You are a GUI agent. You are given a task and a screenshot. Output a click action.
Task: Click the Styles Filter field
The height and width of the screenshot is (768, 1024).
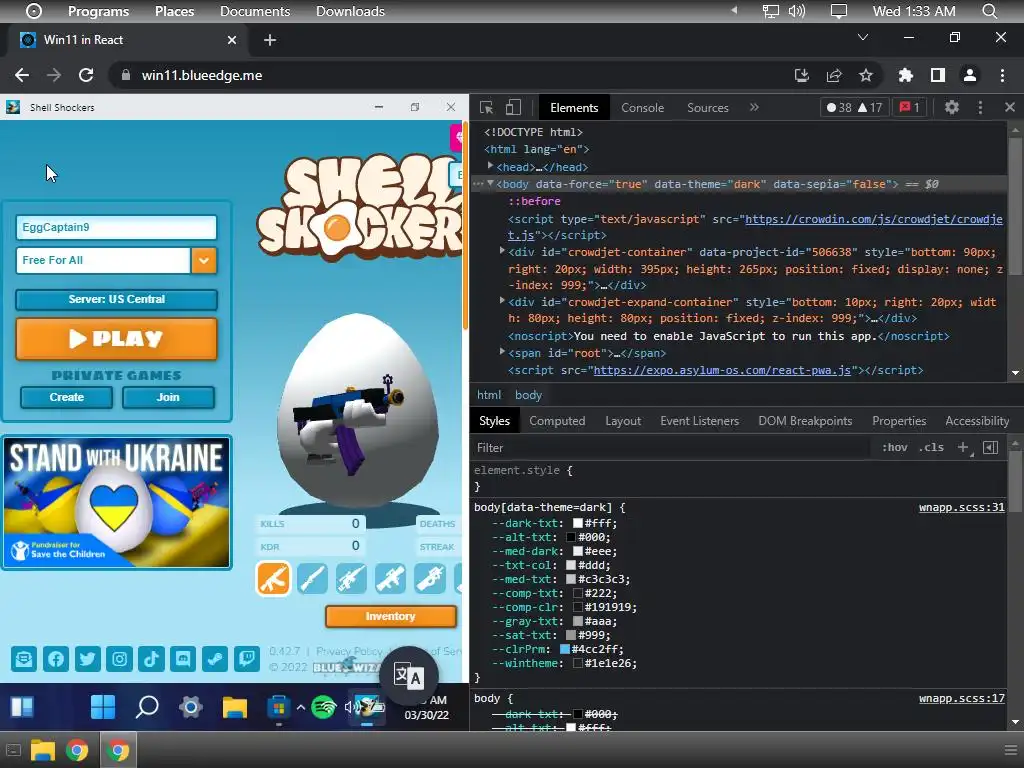tap(673, 447)
